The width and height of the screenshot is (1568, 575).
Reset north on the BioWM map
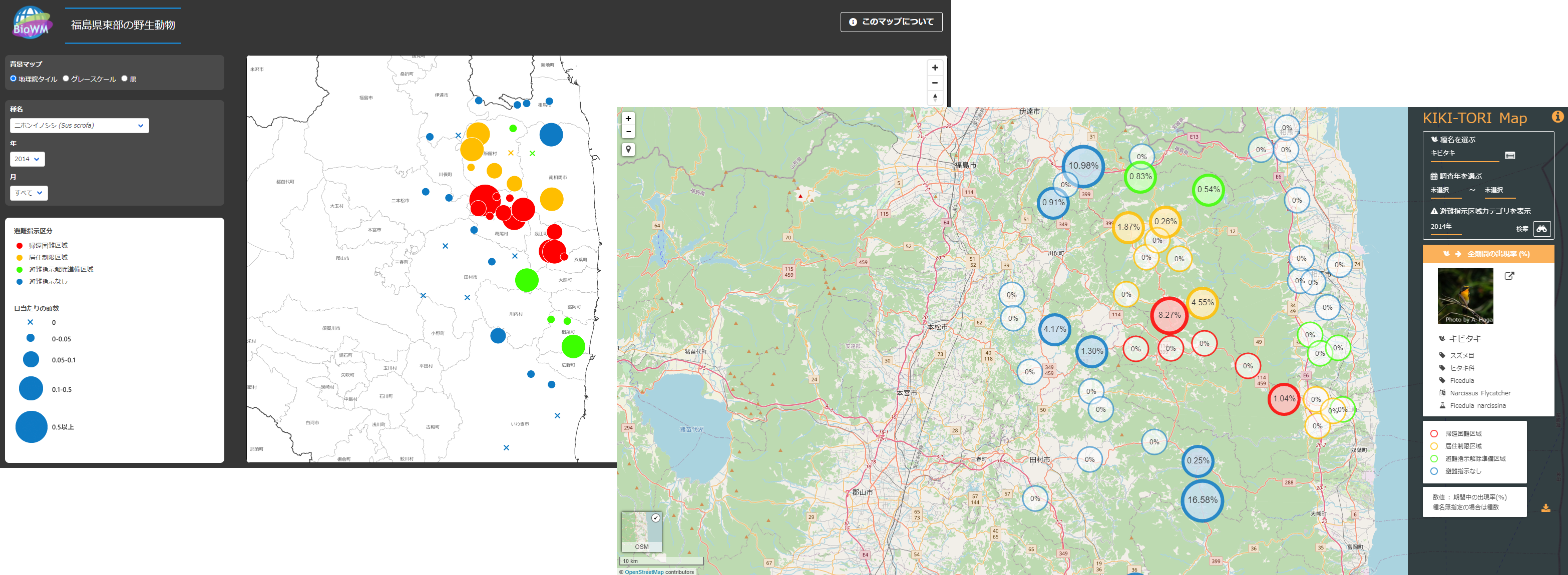coord(935,98)
